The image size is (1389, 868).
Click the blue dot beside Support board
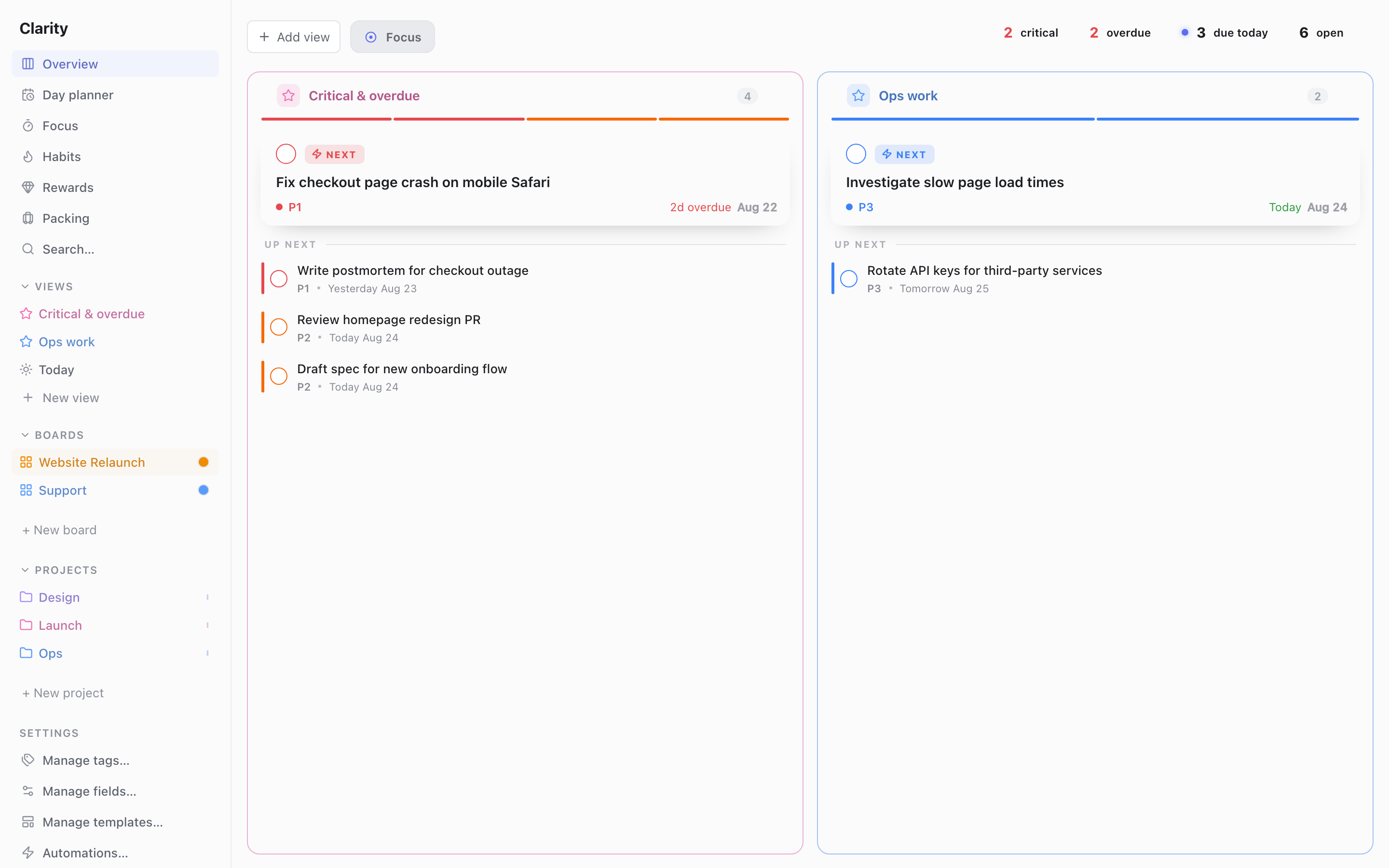(x=203, y=490)
